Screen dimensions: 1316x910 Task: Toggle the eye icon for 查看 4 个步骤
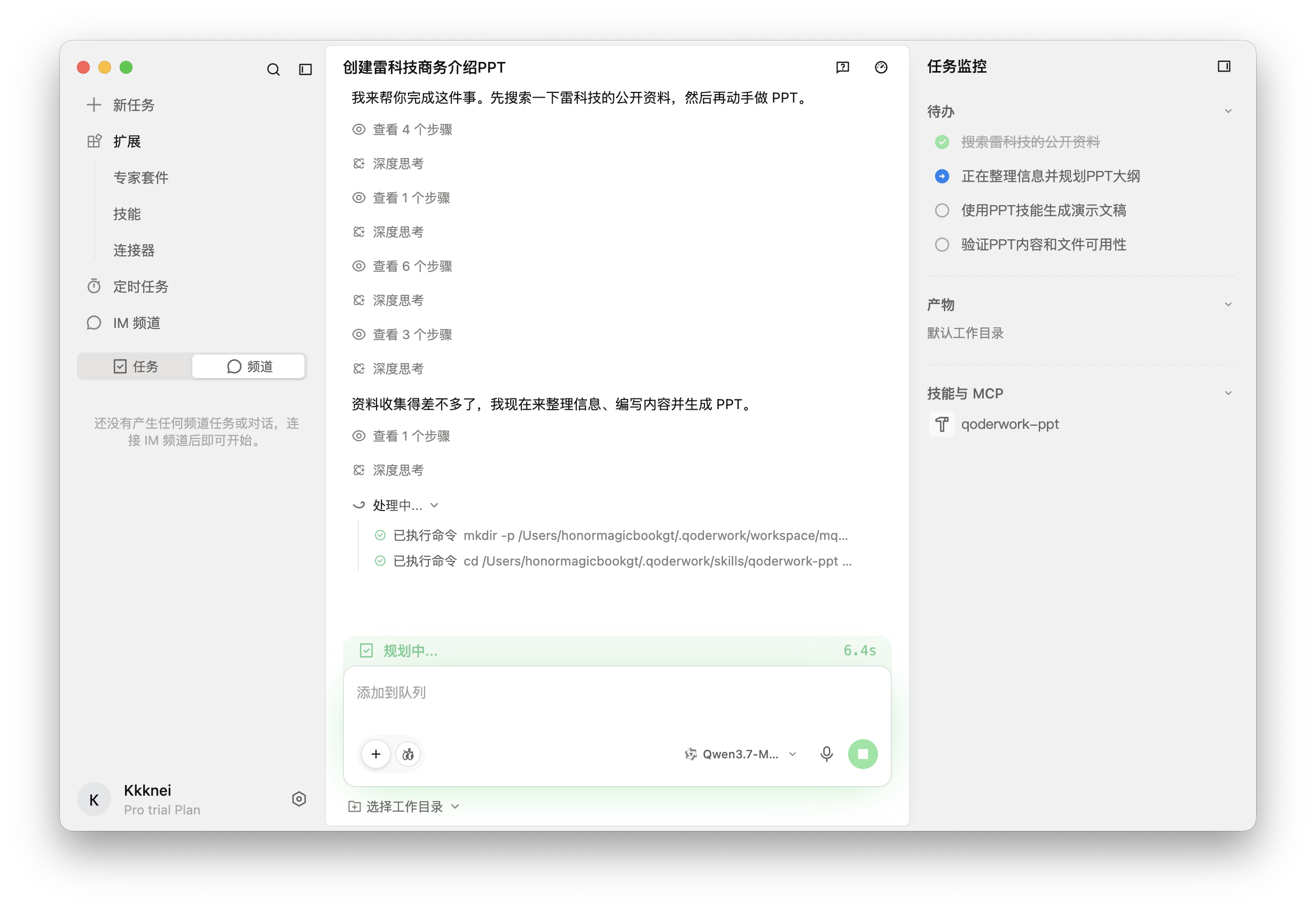click(359, 129)
